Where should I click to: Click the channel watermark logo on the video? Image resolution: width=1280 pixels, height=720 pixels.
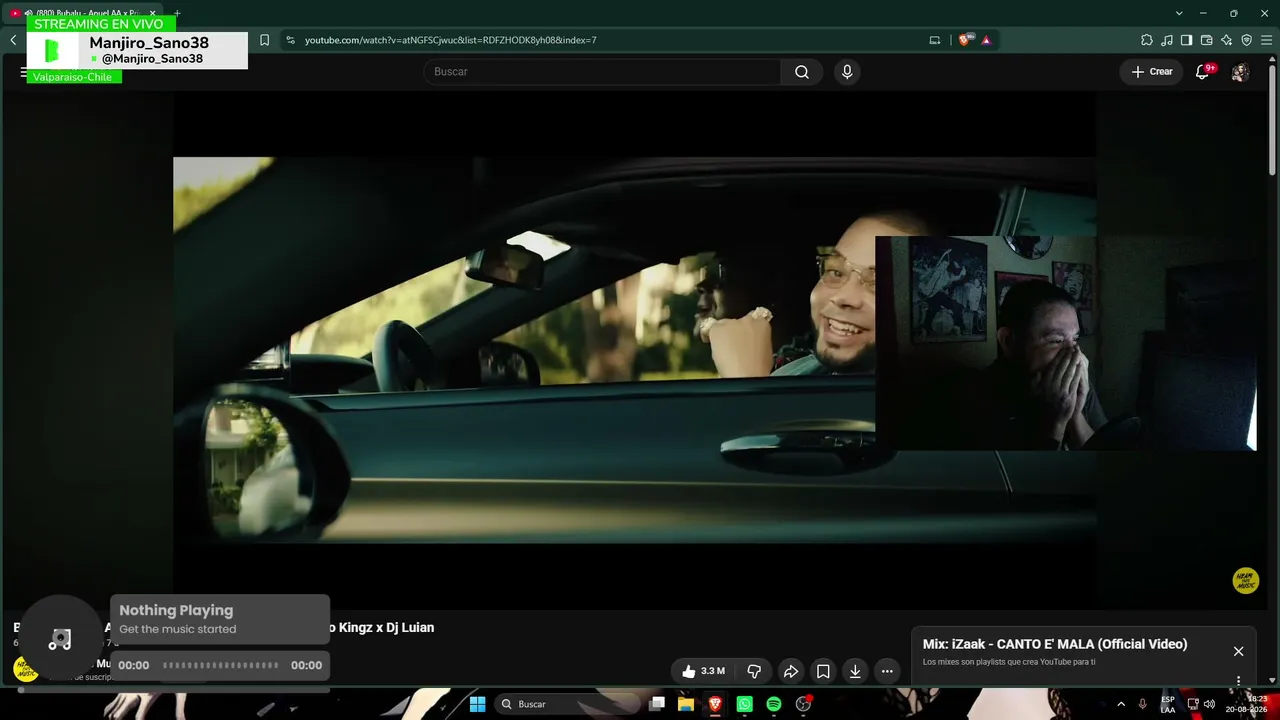click(x=1246, y=581)
